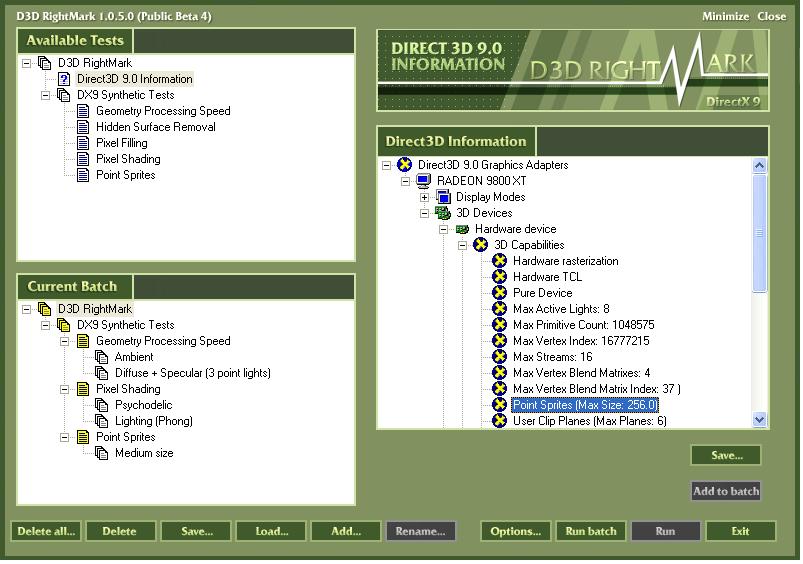Click the document icon next to Hidden Surface Removal
The image size is (803, 564).
coord(83,127)
